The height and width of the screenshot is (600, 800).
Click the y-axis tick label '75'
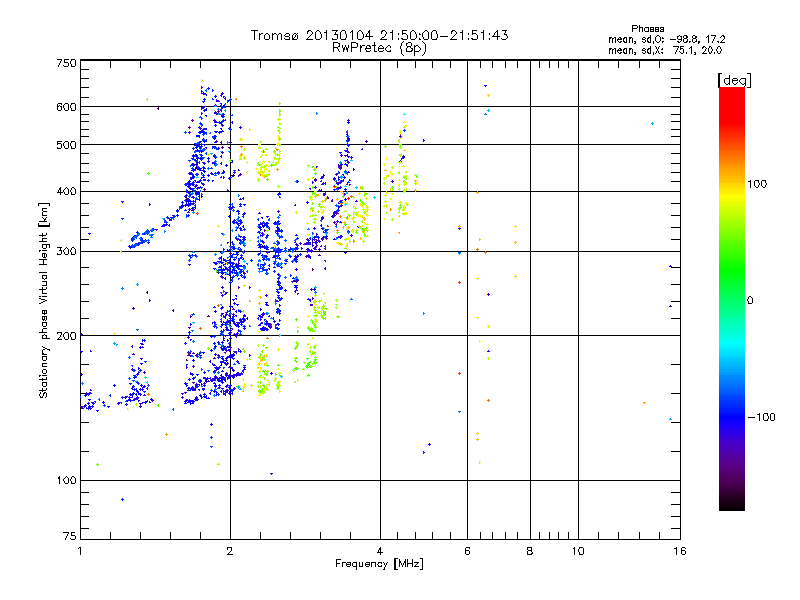click(x=70, y=536)
